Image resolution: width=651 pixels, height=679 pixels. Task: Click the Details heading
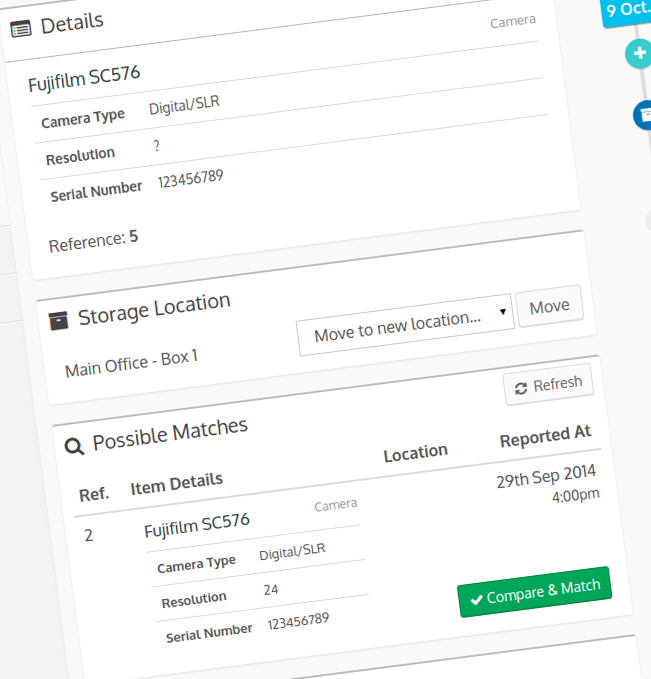[x=72, y=23]
